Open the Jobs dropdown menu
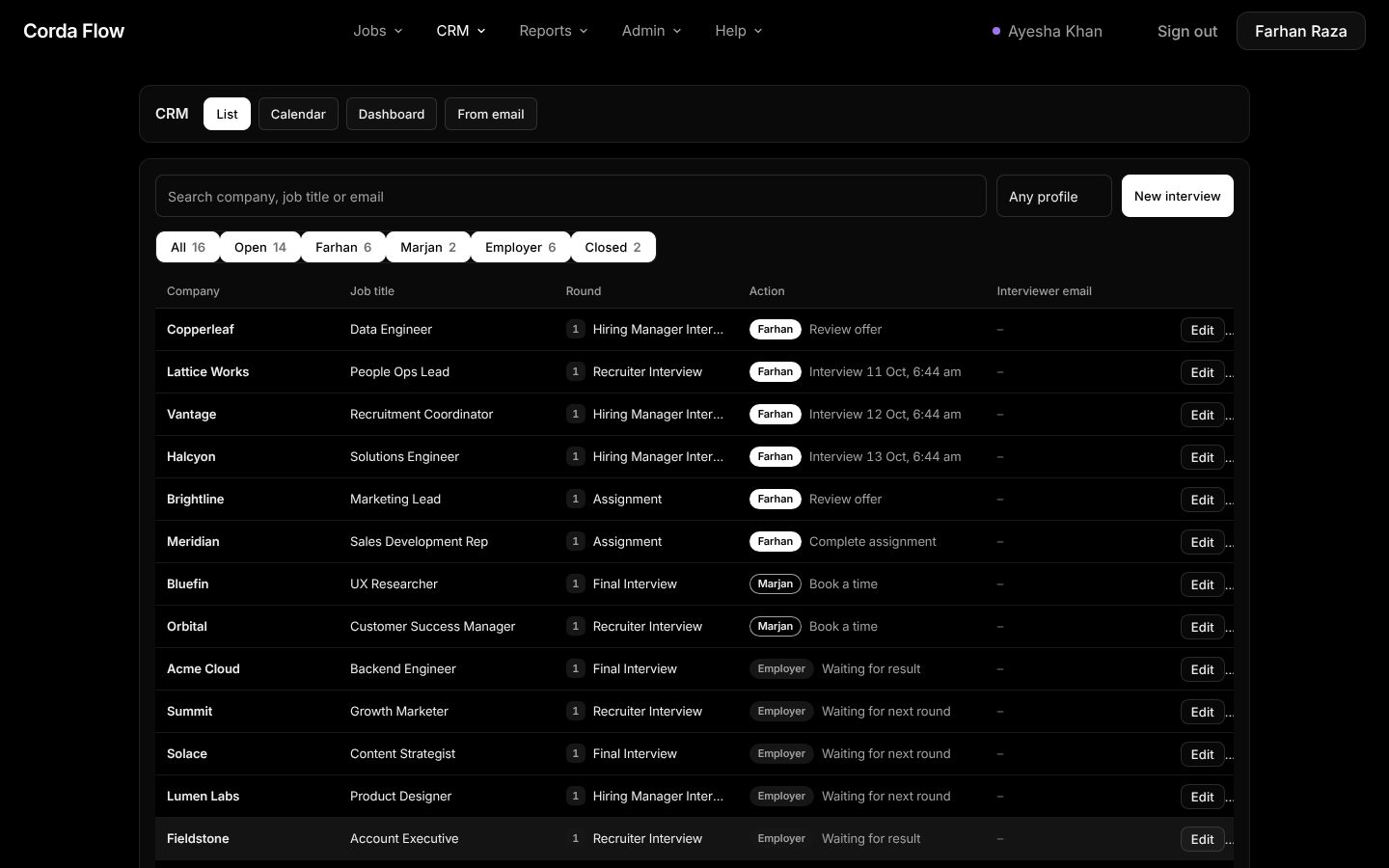Viewport: 1389px width, 868px height. pyautogui.click(x=377, y=31)
